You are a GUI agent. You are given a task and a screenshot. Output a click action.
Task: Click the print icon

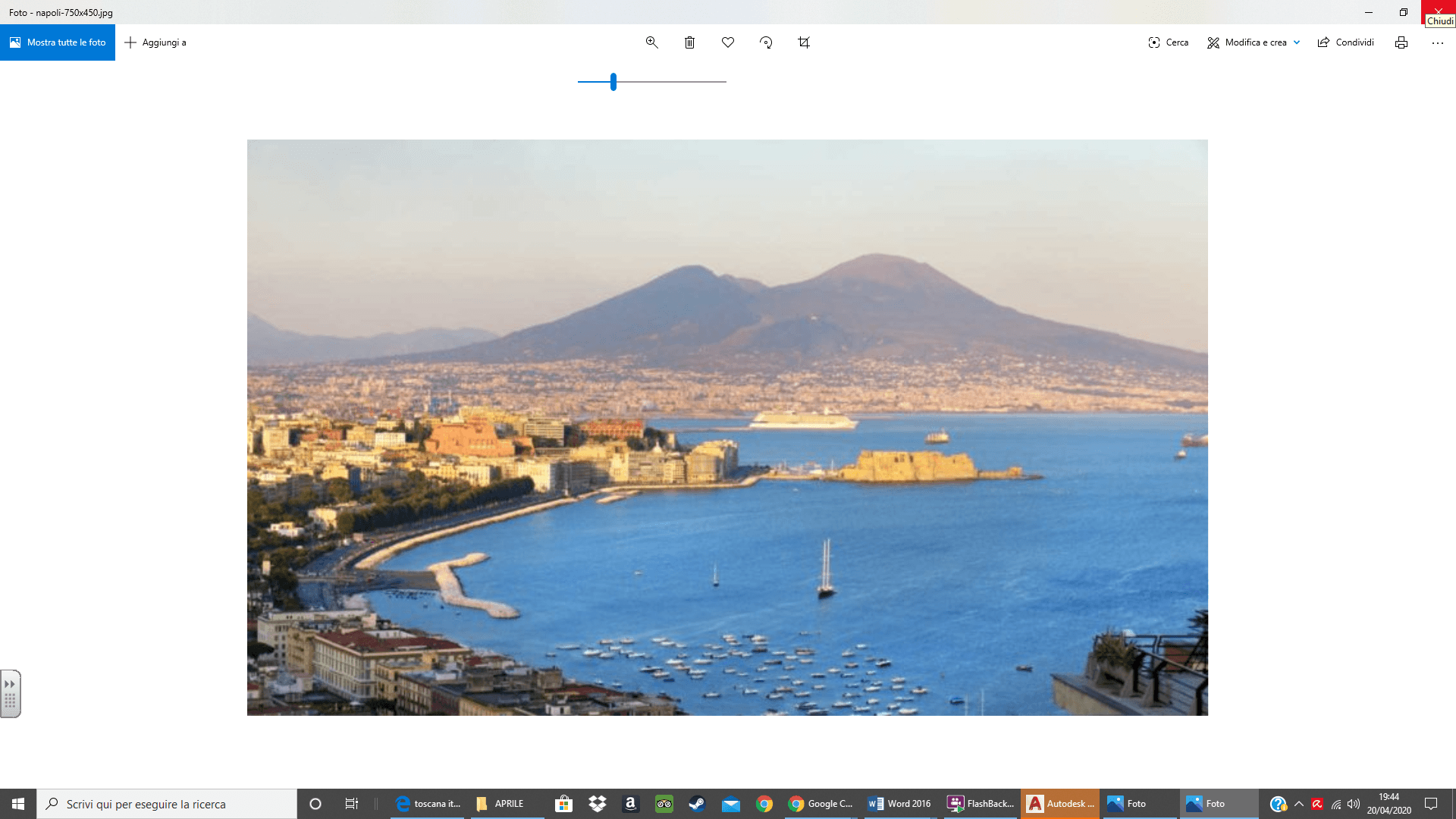coord(1401,42)
